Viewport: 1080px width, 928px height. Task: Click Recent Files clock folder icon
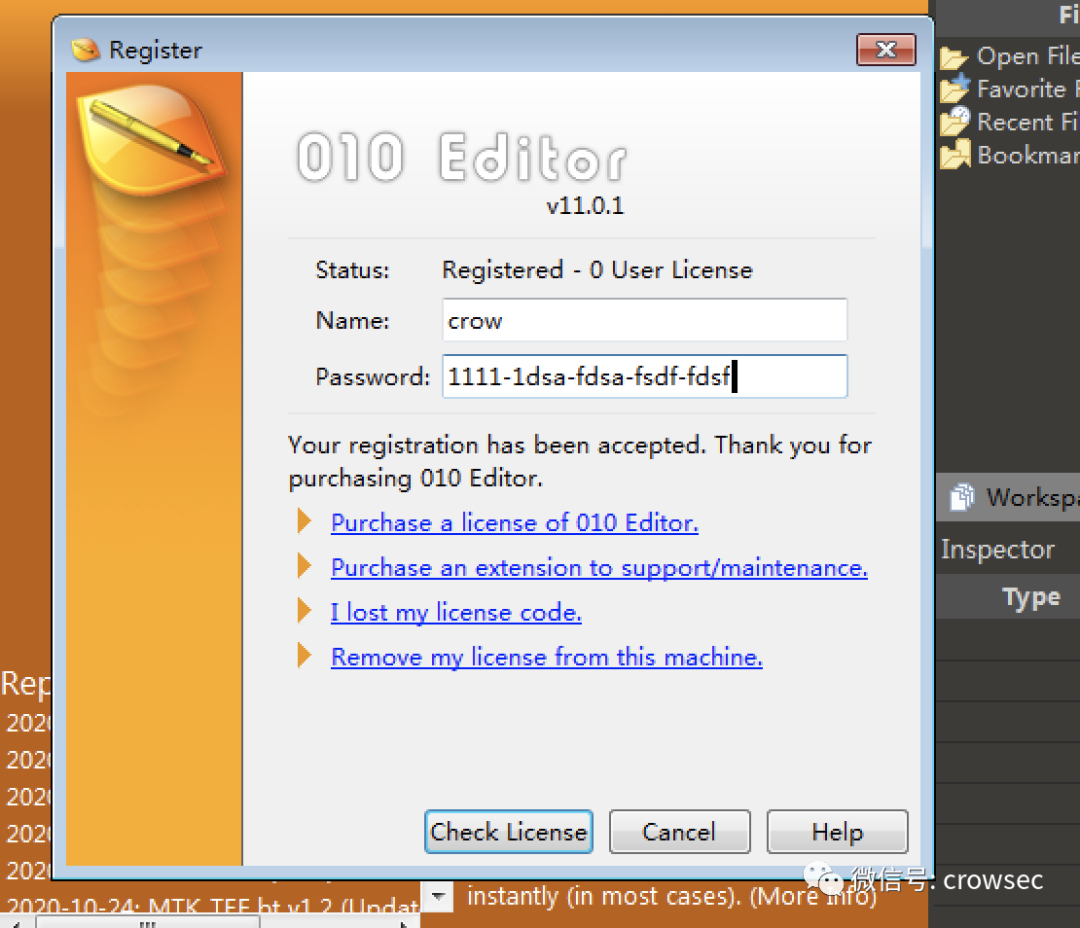point(955,122)
